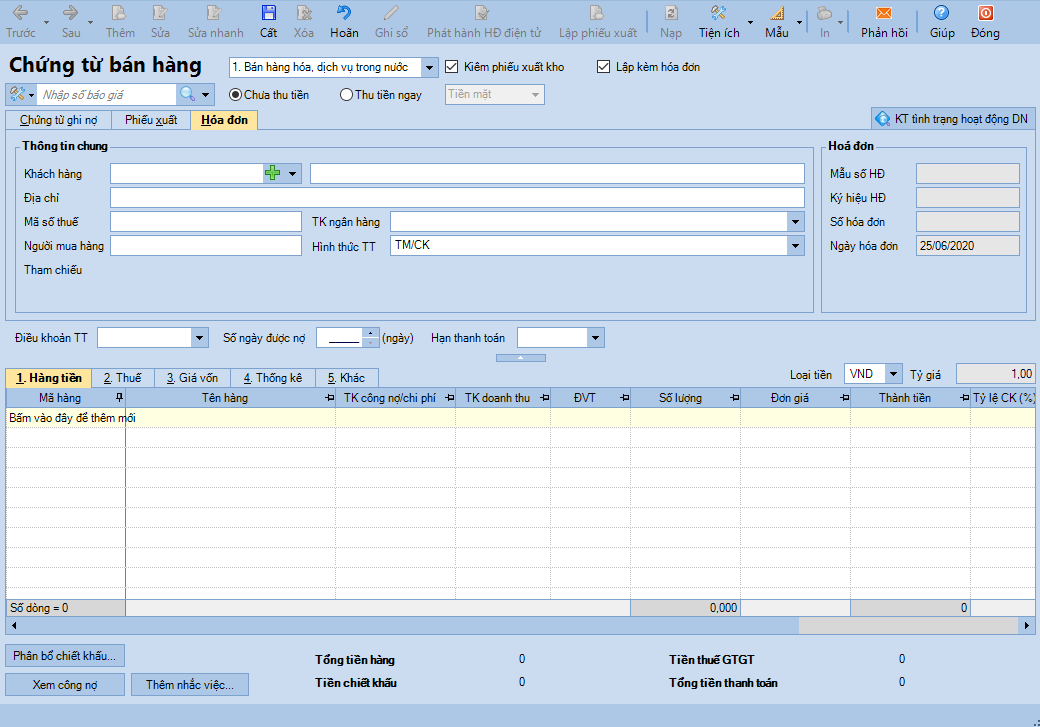Select the Thu tiền ngay radio option
This screenshot has height=727, width=1040.
point(347,95)
